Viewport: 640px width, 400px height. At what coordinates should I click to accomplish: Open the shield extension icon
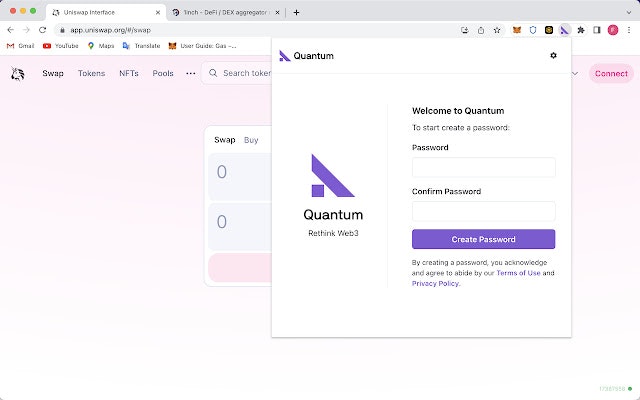tap(533, 30)
